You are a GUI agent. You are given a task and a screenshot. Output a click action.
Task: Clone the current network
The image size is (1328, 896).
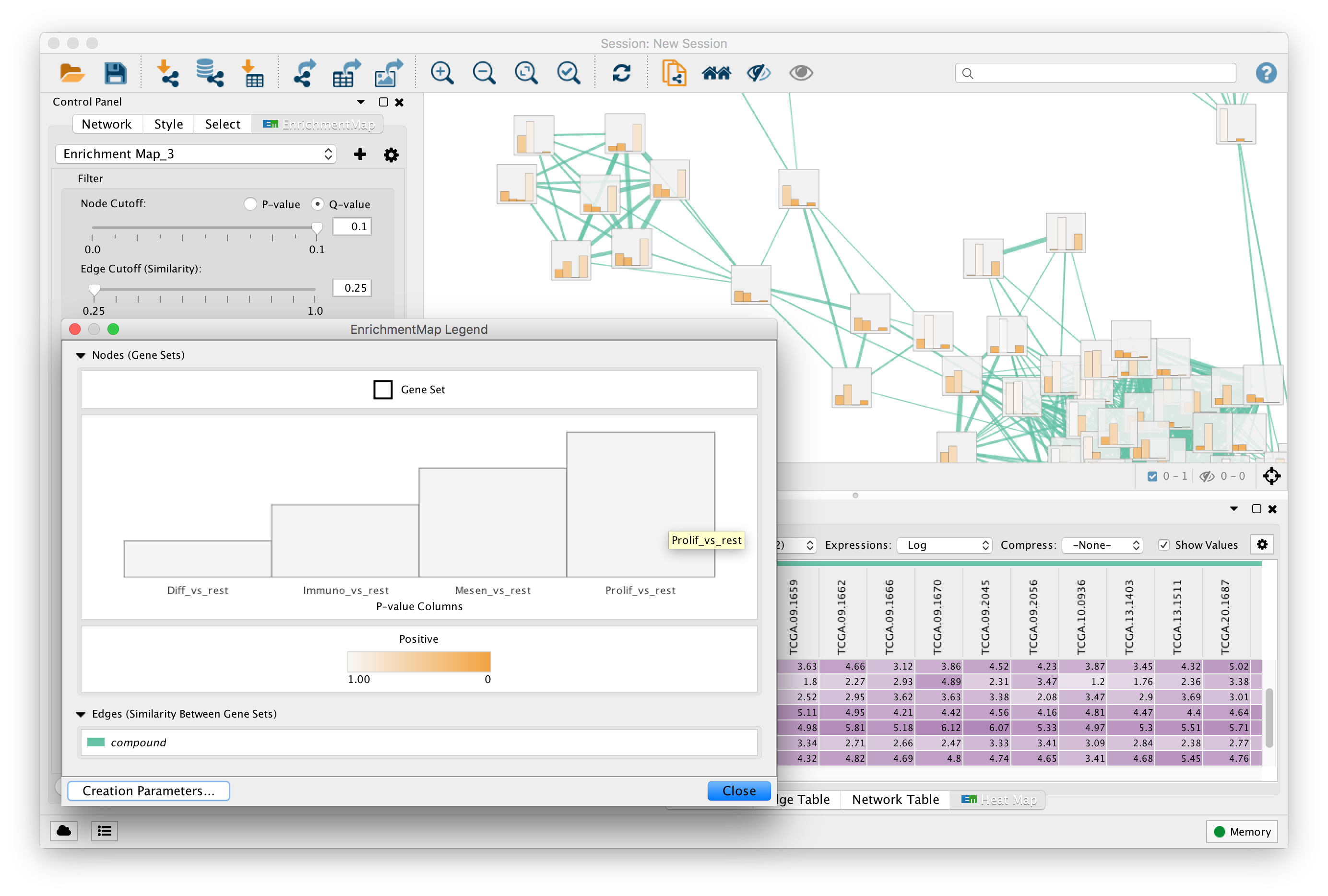click(674, 72)
